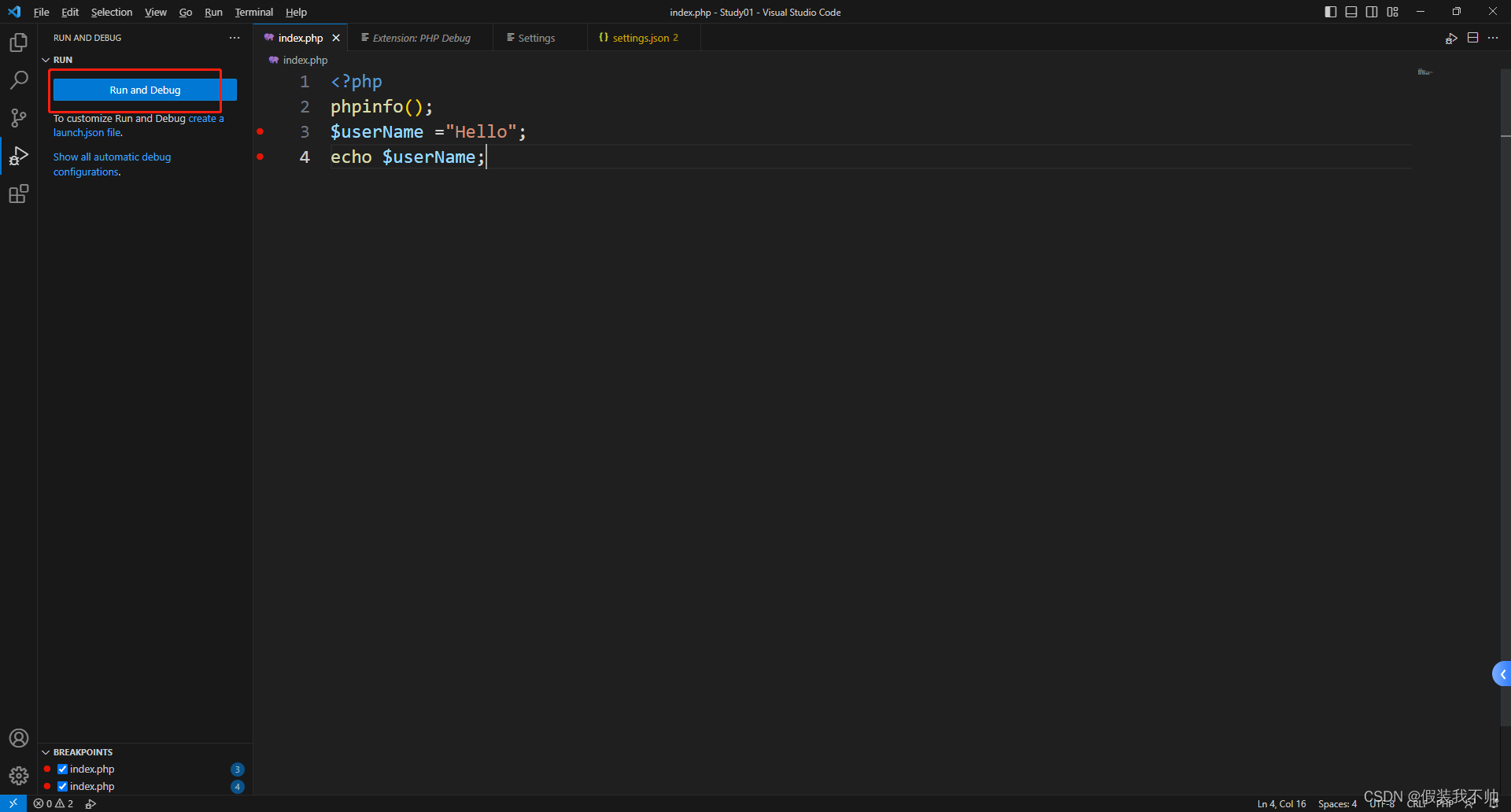Open the Go menu
The width and height of the screenshot is (1511, 812).
[186, 12]
